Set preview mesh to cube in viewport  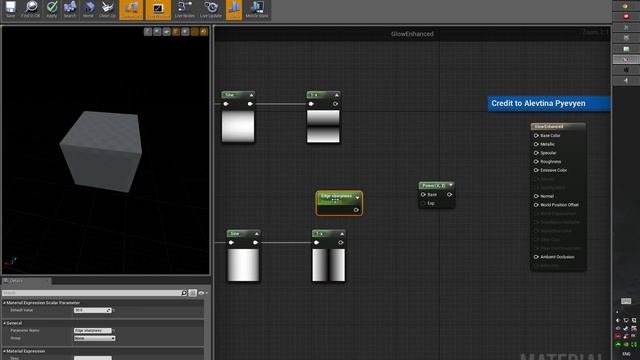coord(176,32)
